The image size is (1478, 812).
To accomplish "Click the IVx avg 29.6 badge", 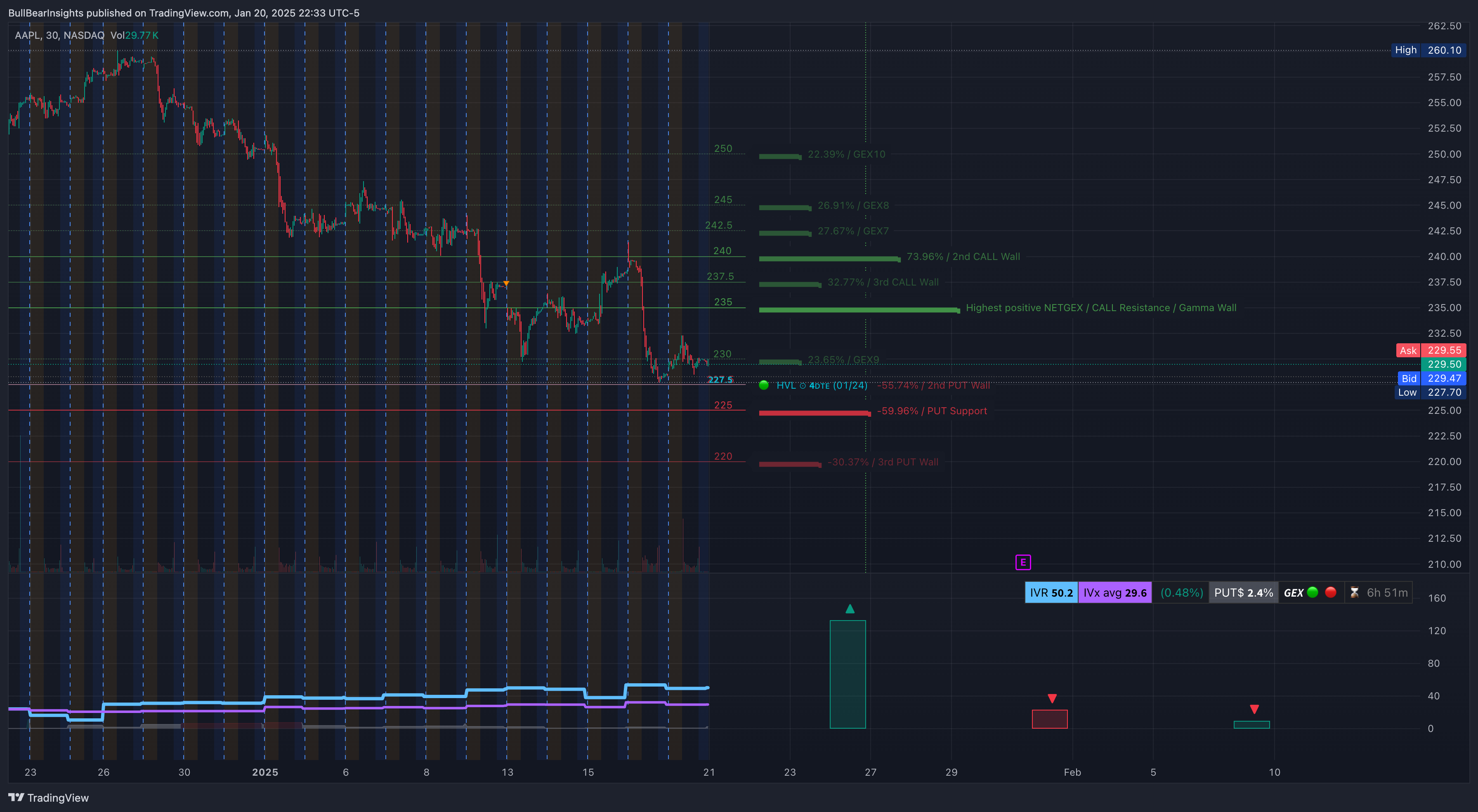I will pyautogui.click(x=1114, y=593).
